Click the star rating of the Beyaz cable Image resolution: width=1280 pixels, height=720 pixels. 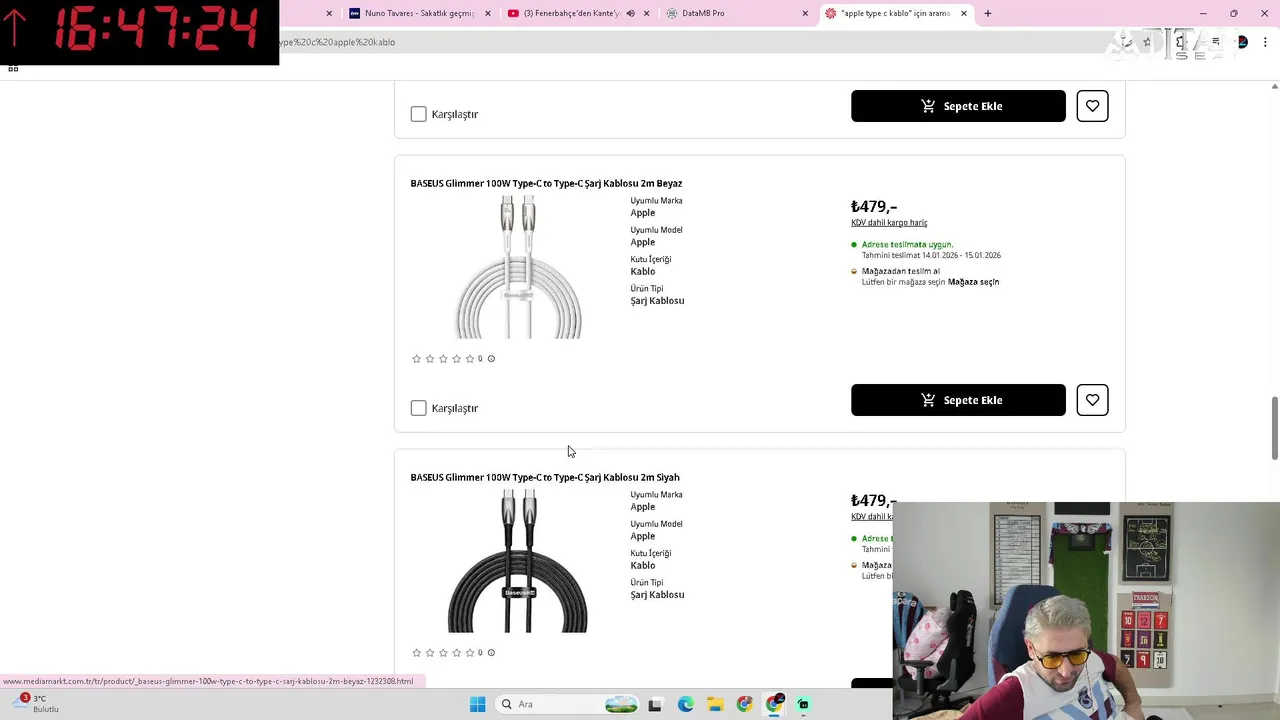[443, 359]
